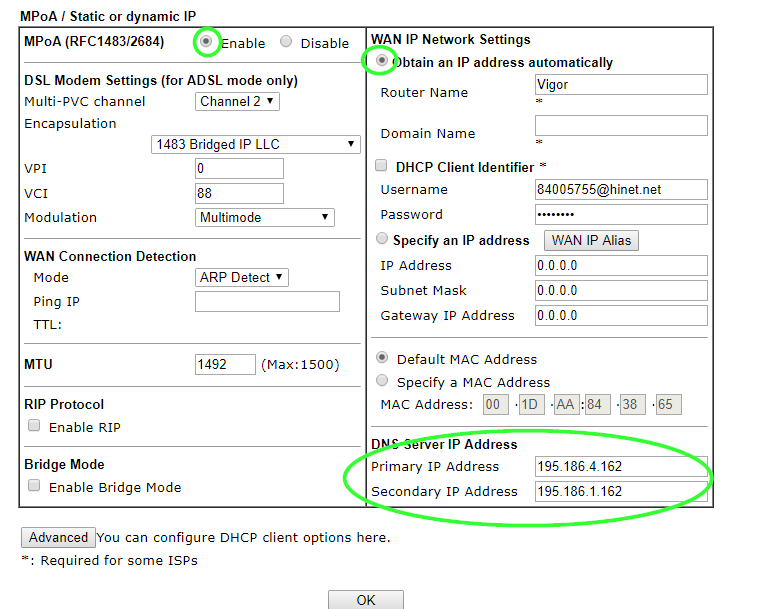Click the Primary IP Address DNS field
Viewport: 762px width, 609px height.
(620, 466)
